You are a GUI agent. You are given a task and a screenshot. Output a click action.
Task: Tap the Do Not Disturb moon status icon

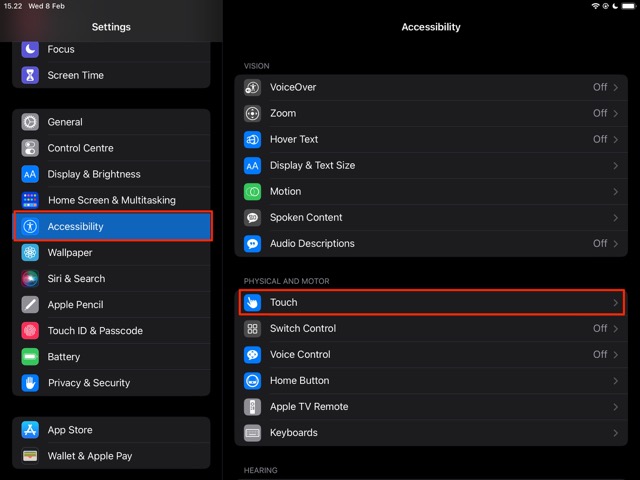pos(615,6)
